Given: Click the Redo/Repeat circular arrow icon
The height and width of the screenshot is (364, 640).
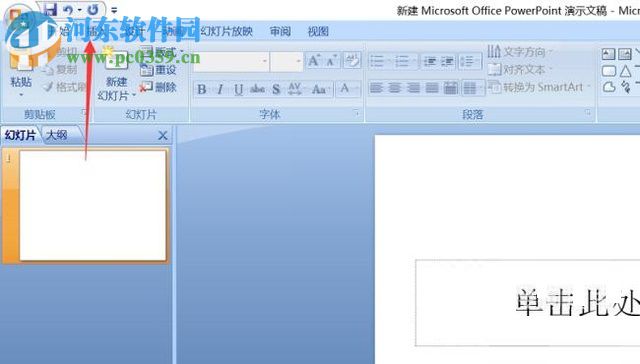Looking at the screenshot, I should point(93,9).
